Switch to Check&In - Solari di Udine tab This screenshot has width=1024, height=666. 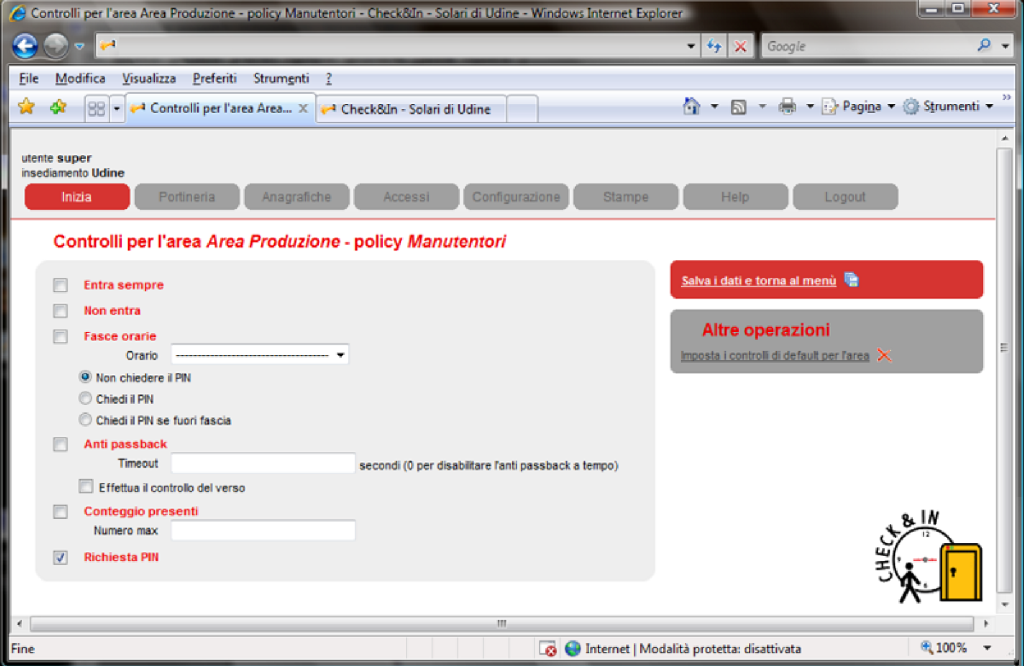tap(412, 109)
